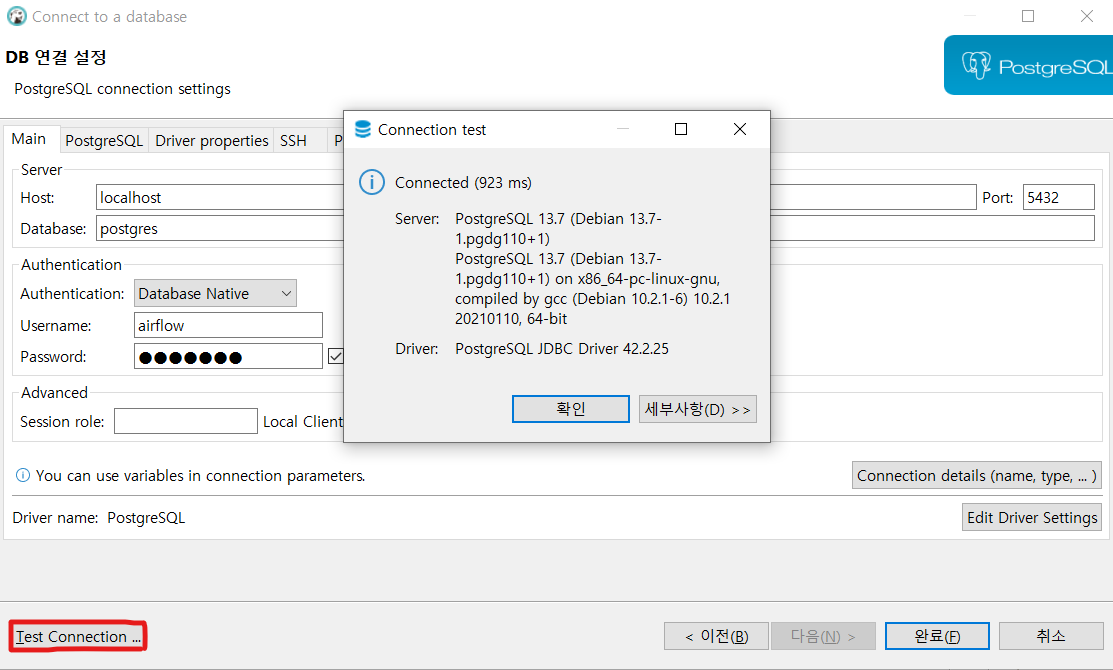
Task: Click the PostgreSQL connection settings subtitle
Action: (122, 89)
